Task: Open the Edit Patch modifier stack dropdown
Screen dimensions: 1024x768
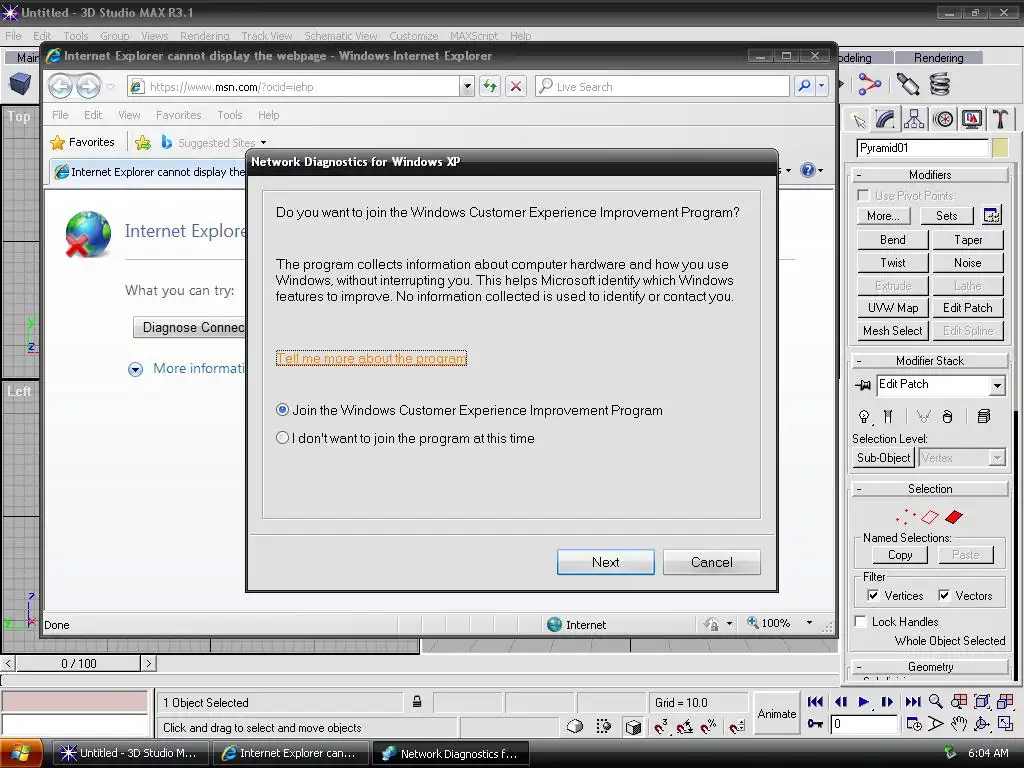Action: pos(997,386)
